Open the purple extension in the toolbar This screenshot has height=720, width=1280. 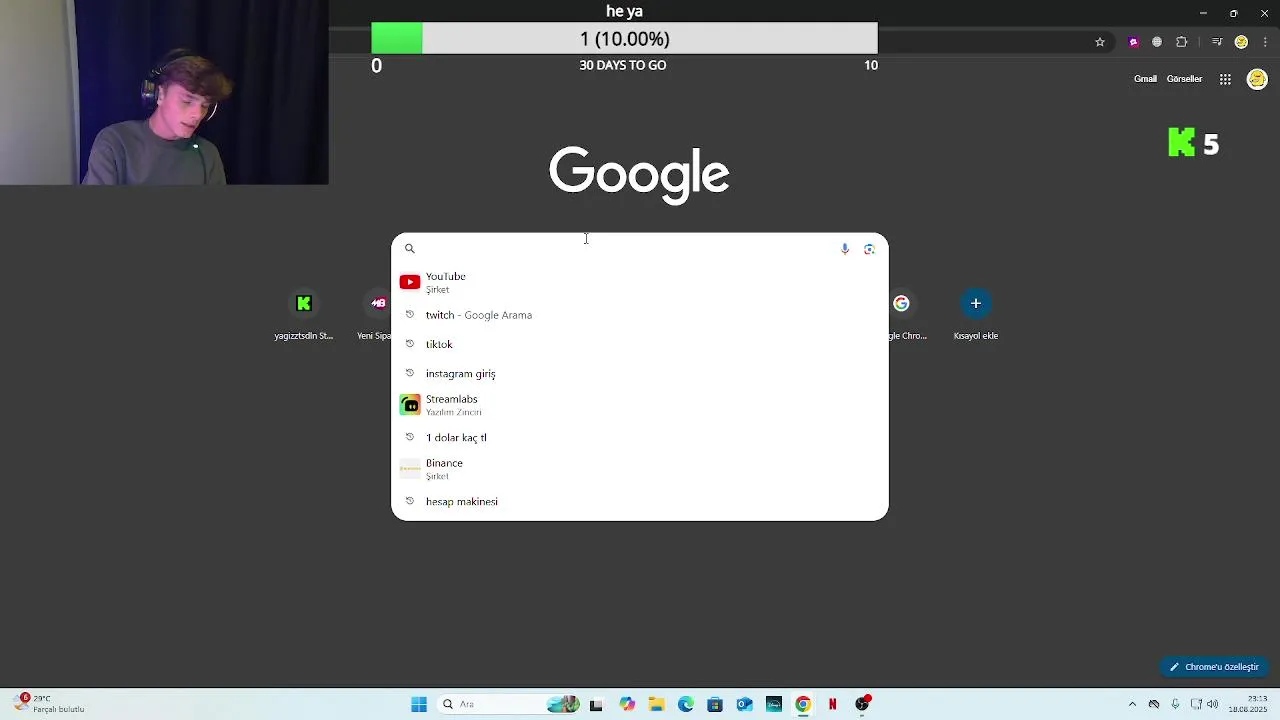click(1133, 42)
